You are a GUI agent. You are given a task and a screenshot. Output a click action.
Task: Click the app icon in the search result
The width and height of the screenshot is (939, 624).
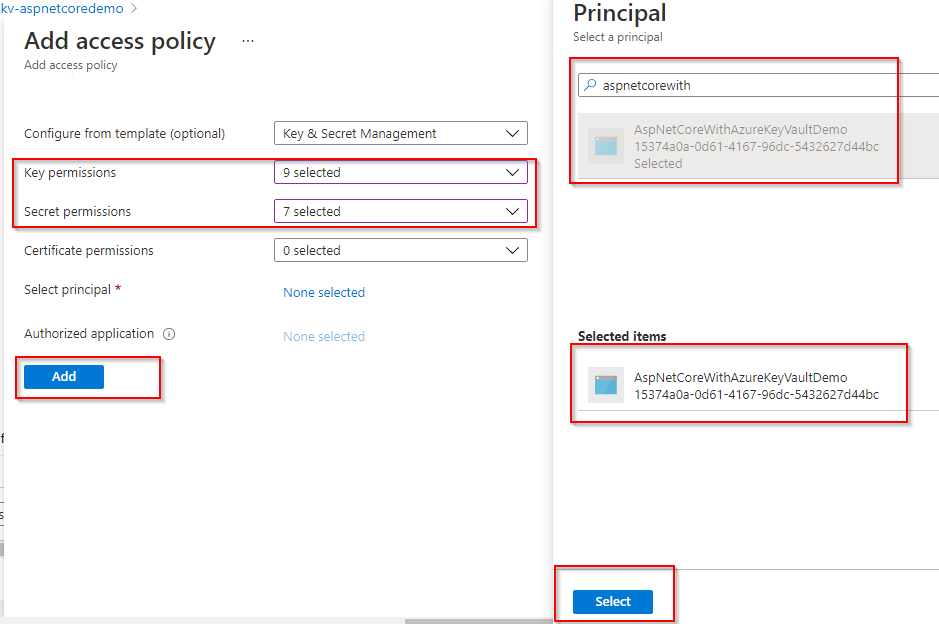pyautogui.click(x=605, y=146)
